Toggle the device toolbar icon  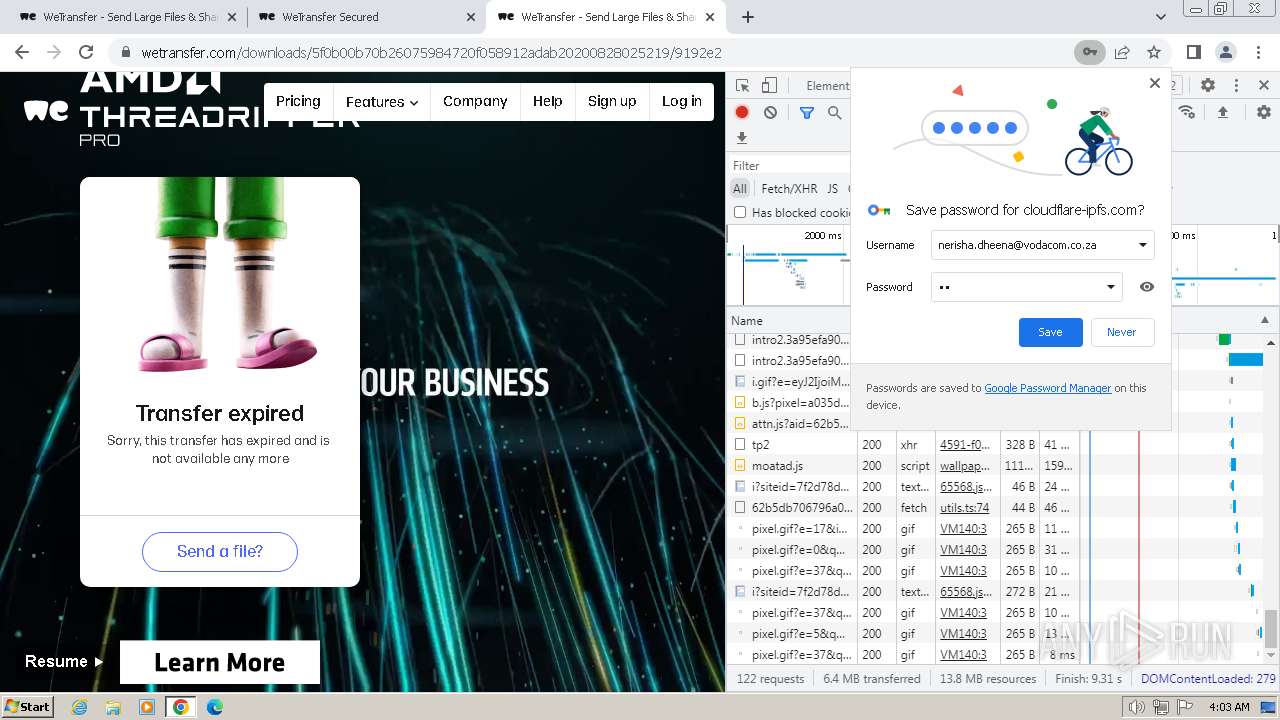(769, 86)
